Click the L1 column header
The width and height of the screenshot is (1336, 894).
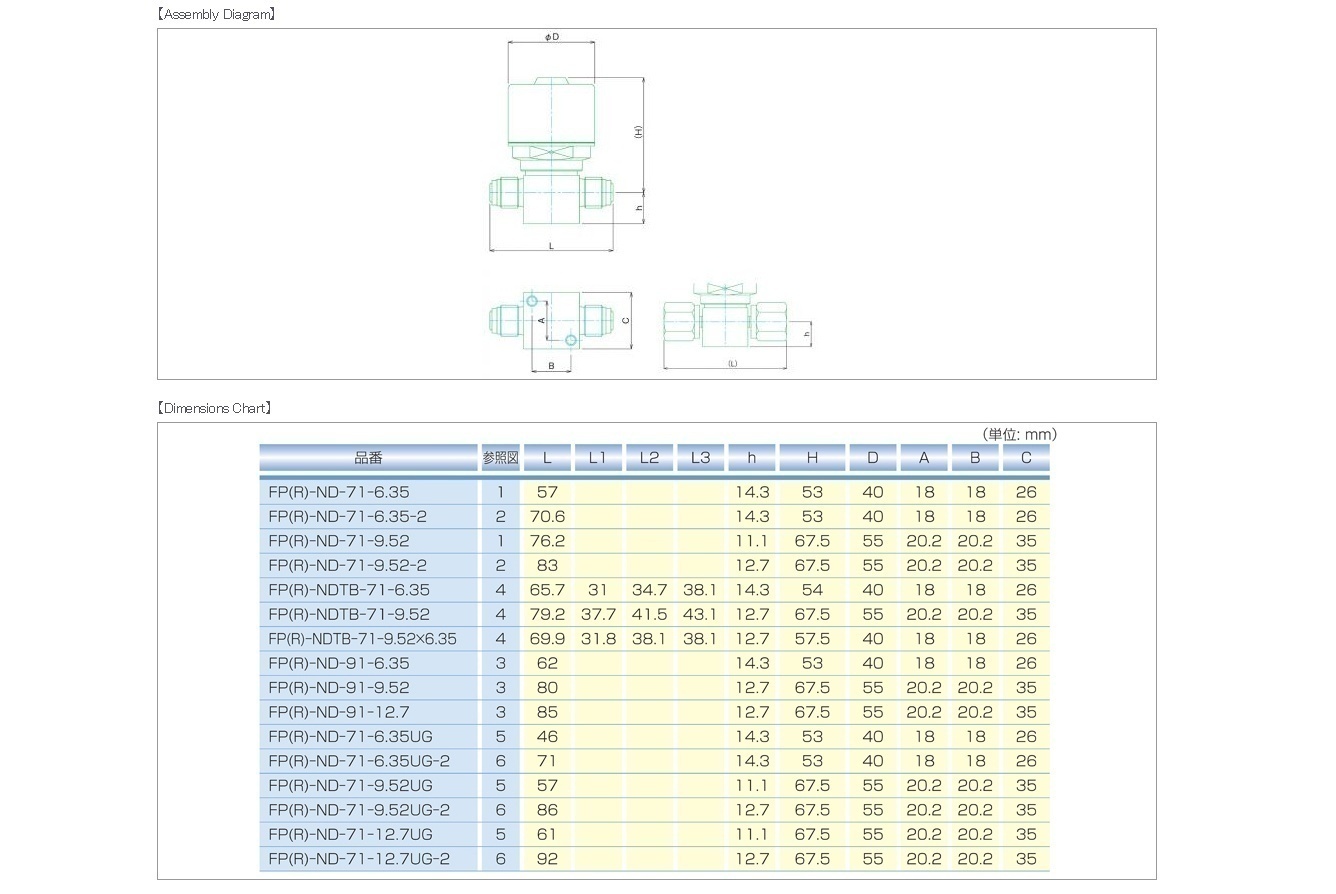click(x=598, y=456)
